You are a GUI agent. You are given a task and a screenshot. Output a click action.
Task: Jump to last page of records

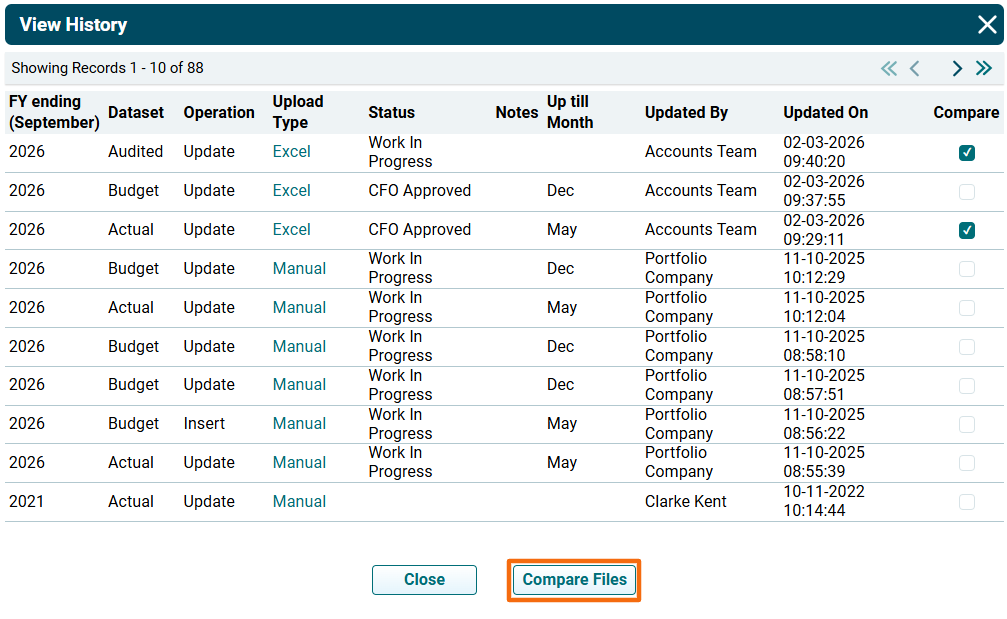[x=984, y=69]
